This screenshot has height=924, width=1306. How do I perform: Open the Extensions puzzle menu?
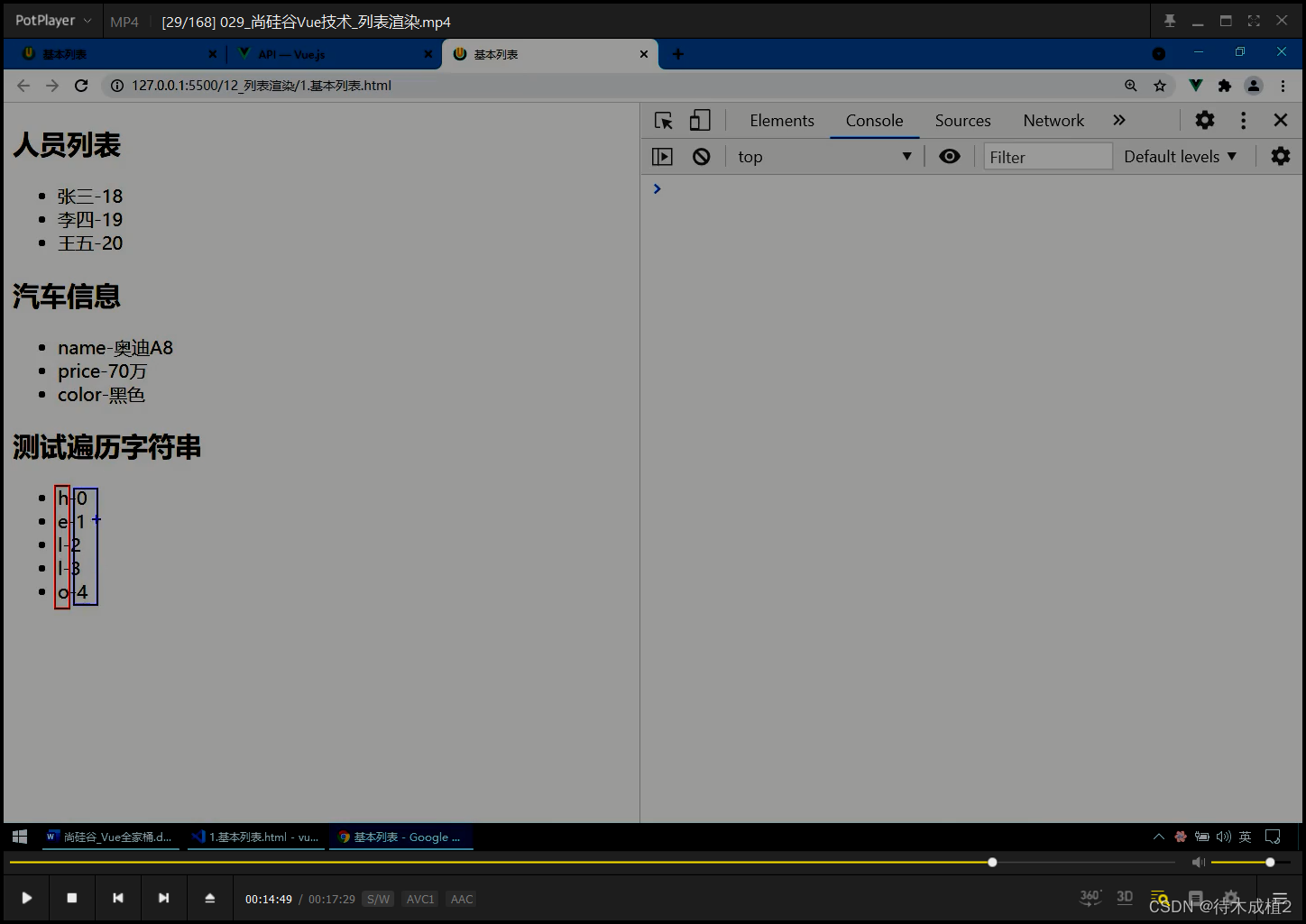tap(1224, 86)
